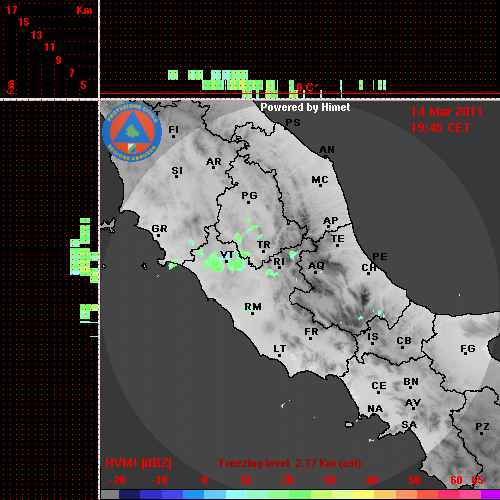Click the PG city label
The height and width of the screenshot is (500, 500).
[249, 195]
